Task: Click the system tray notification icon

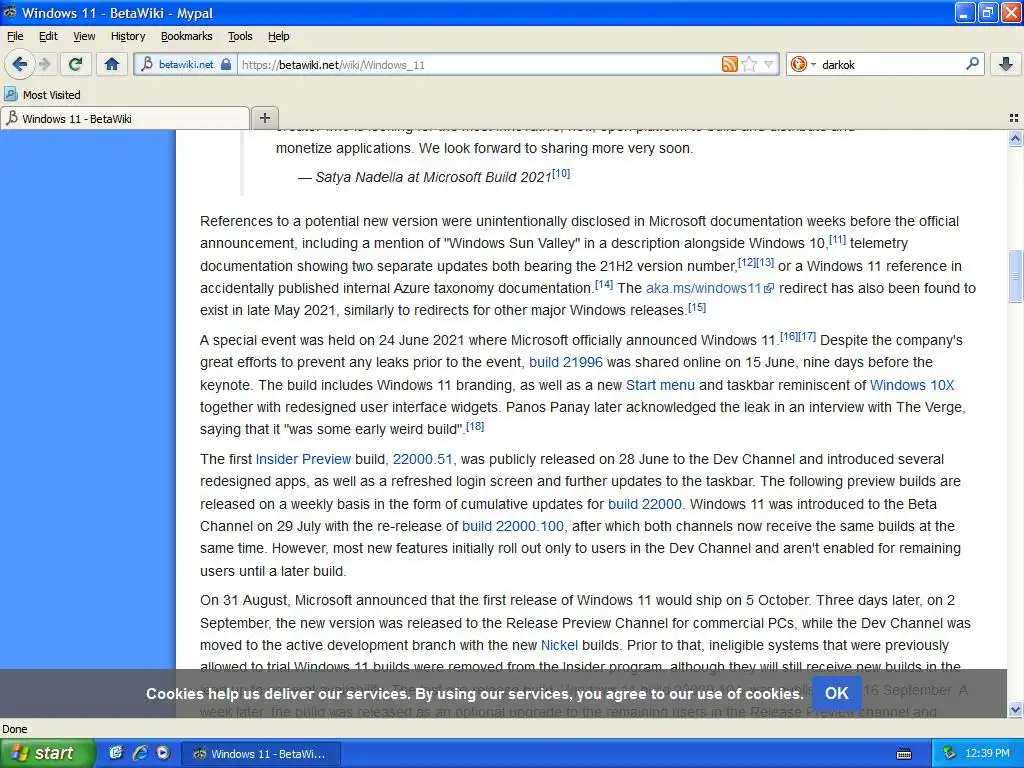Action: (950, 753)
